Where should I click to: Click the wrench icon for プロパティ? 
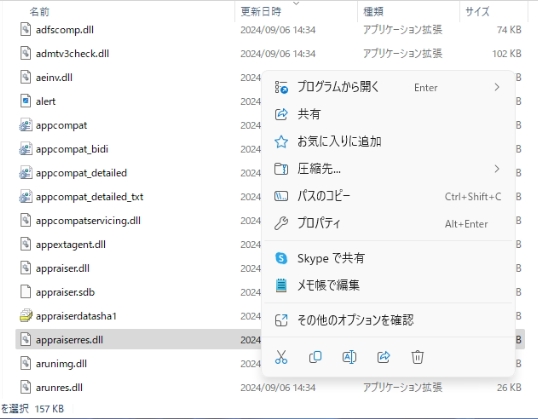point(281,223)
